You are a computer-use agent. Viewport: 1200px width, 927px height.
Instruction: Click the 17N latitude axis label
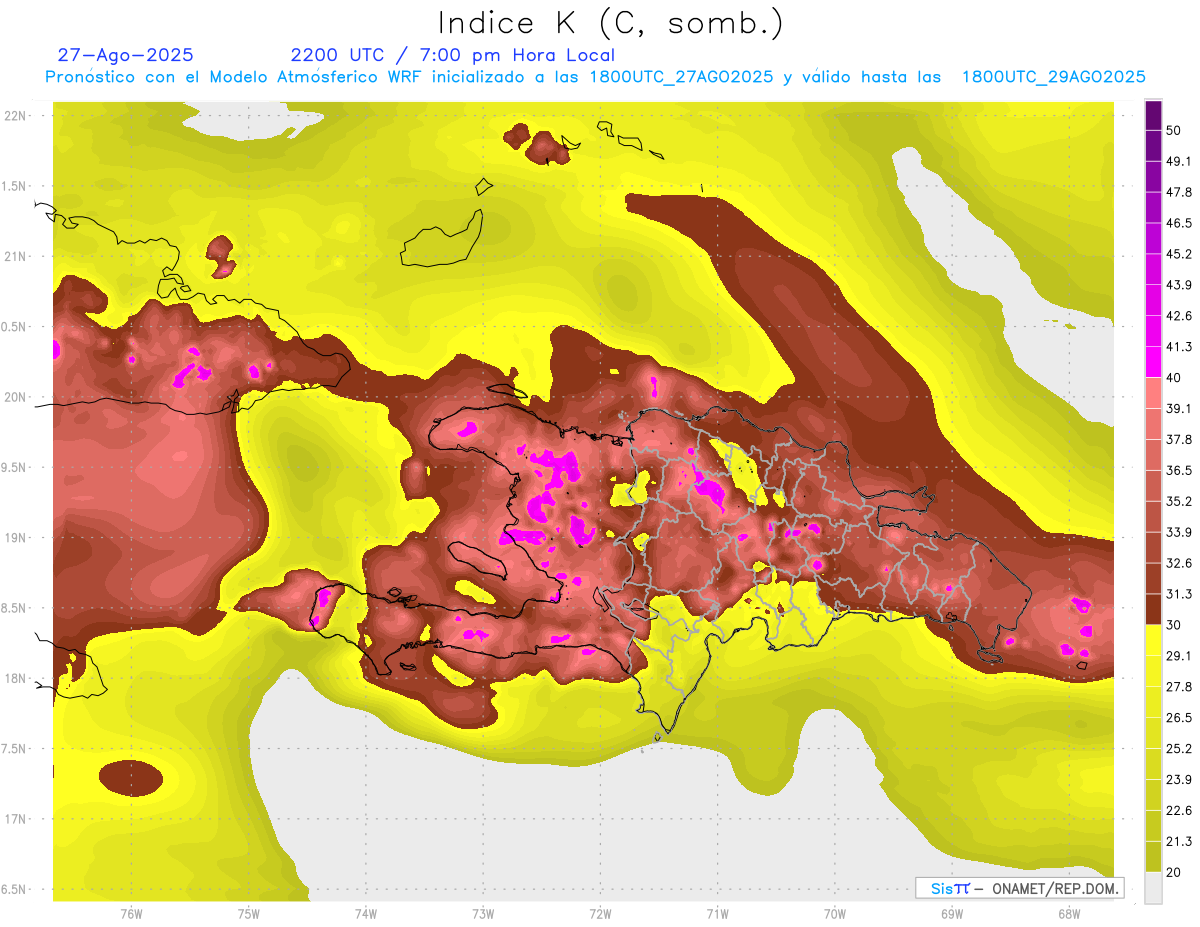[x=17, y=819]
